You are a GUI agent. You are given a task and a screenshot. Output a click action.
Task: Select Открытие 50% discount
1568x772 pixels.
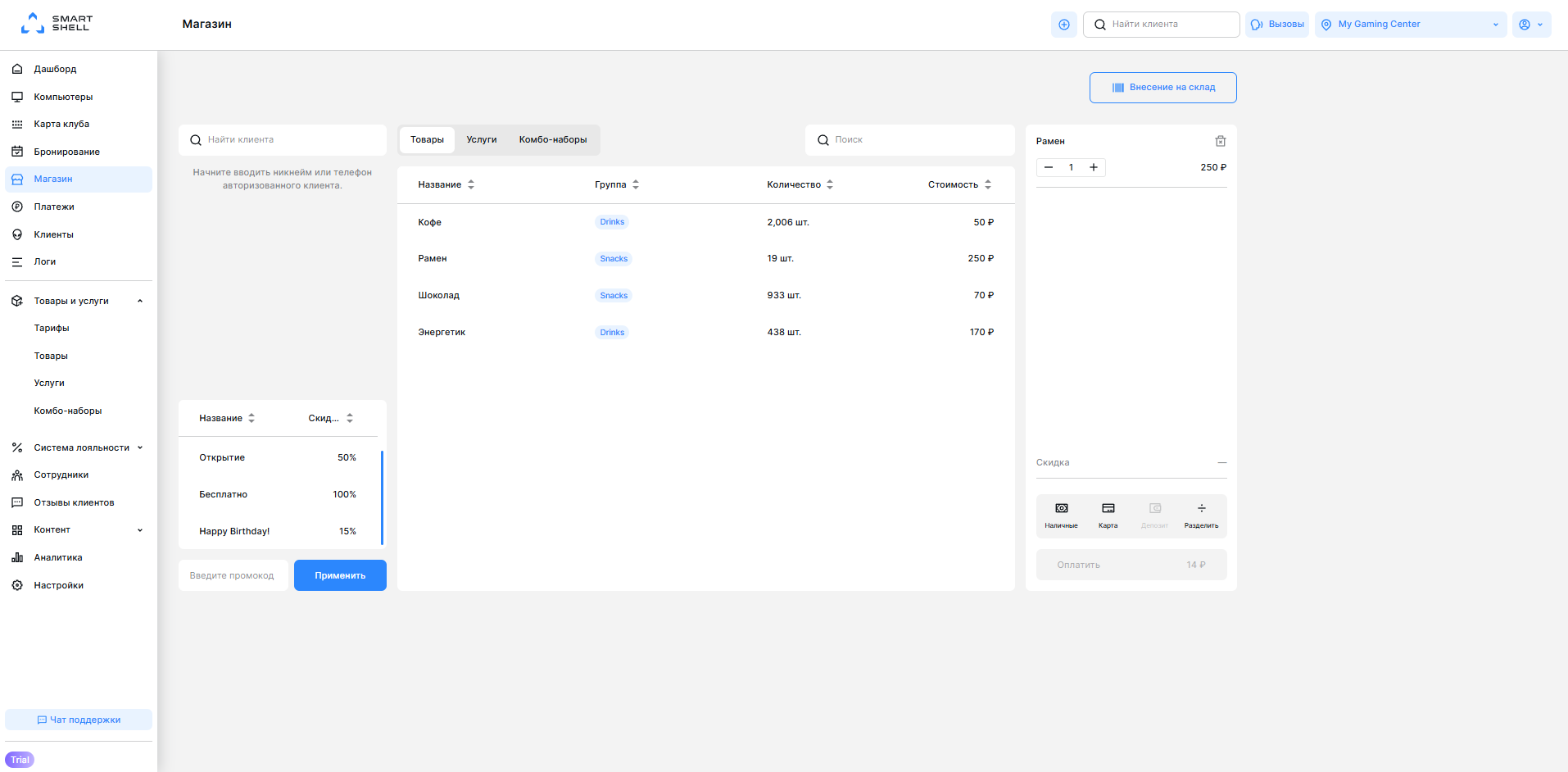(x=279, y=457)
